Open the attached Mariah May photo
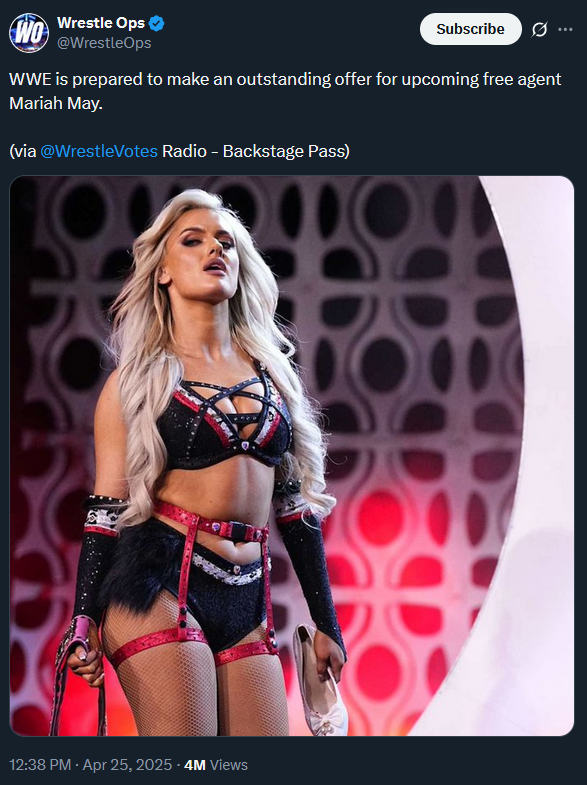The height and width of the screenshot is (785, 587). tap(292, 456)
